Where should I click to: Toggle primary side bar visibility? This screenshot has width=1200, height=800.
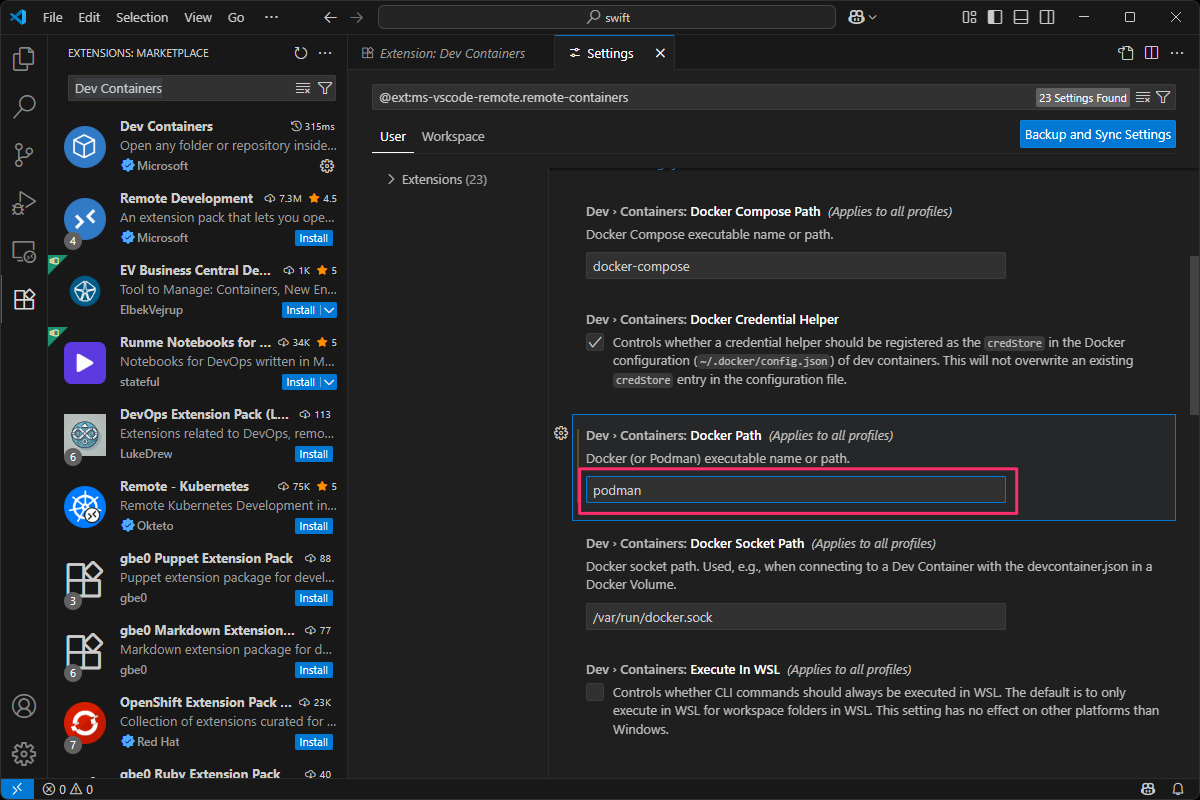[x=994, y=17]
